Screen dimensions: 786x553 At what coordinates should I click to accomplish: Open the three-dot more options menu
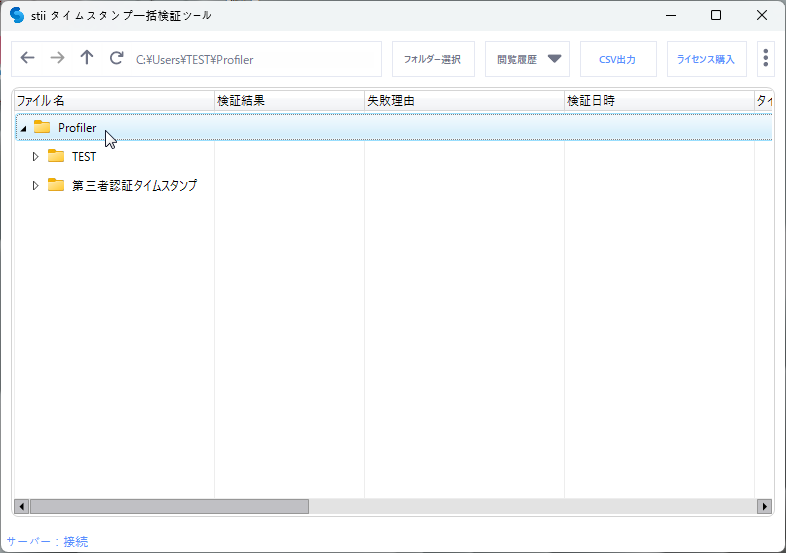(x=765, y=59)
